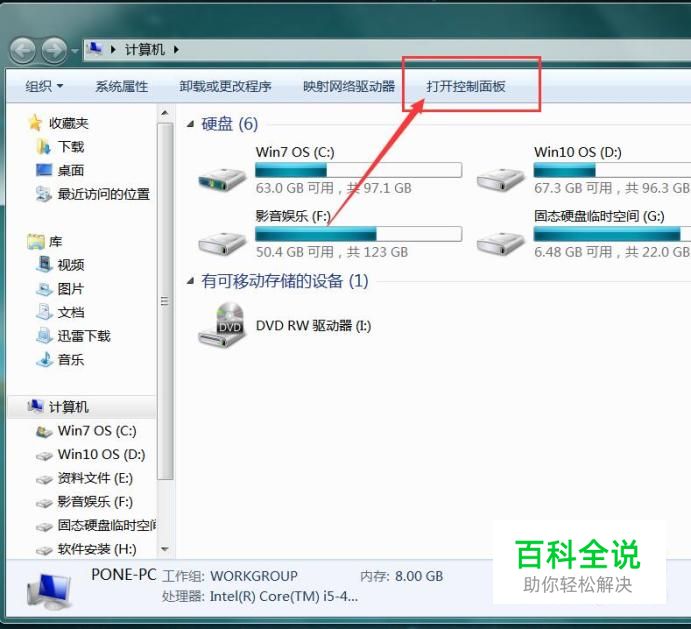Select the 库 libraries icon
This screenshot has width=691, height=629.
(36, 241)
